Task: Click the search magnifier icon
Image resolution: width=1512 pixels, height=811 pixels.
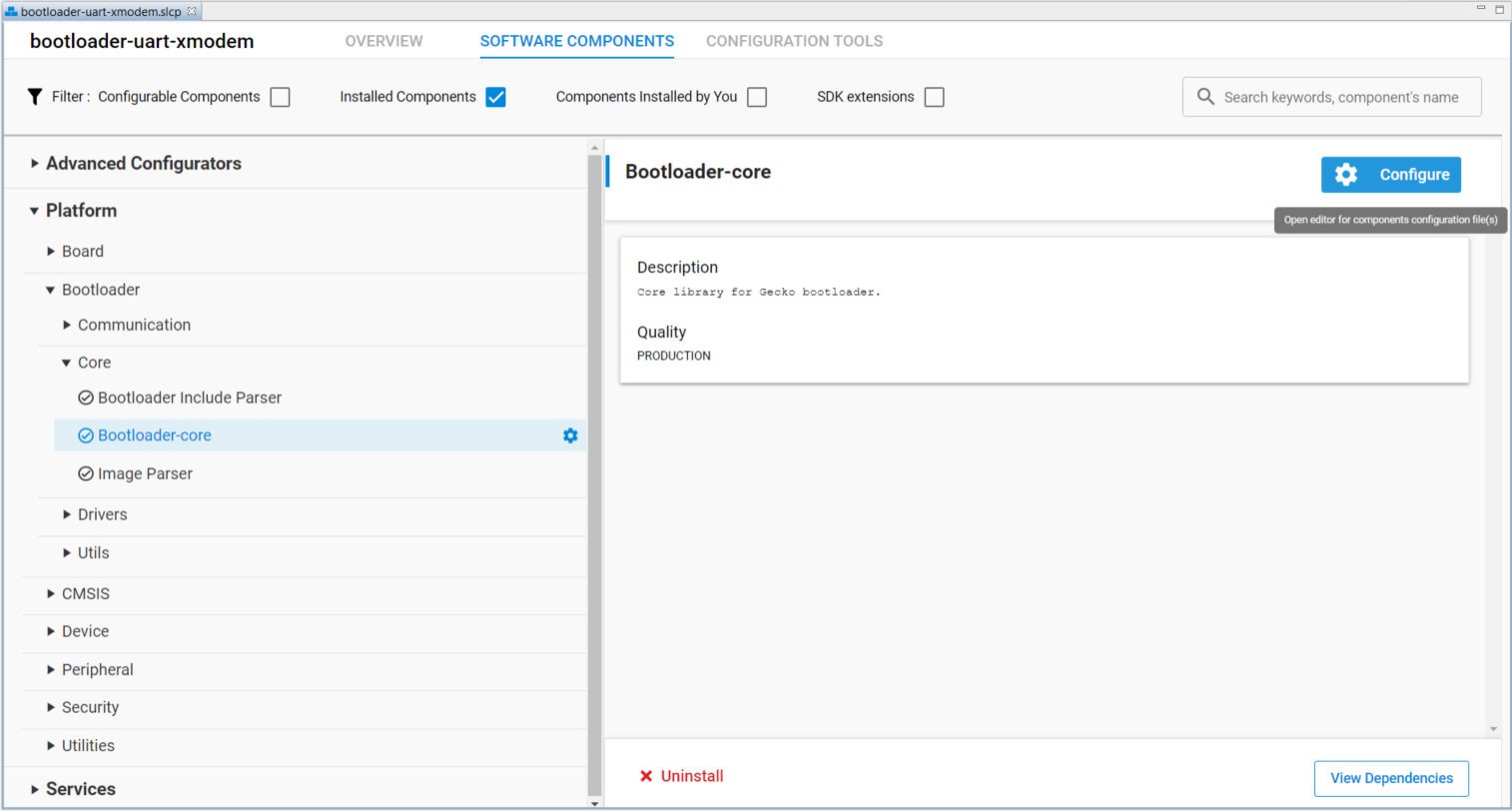Action: click(1205, 96)
